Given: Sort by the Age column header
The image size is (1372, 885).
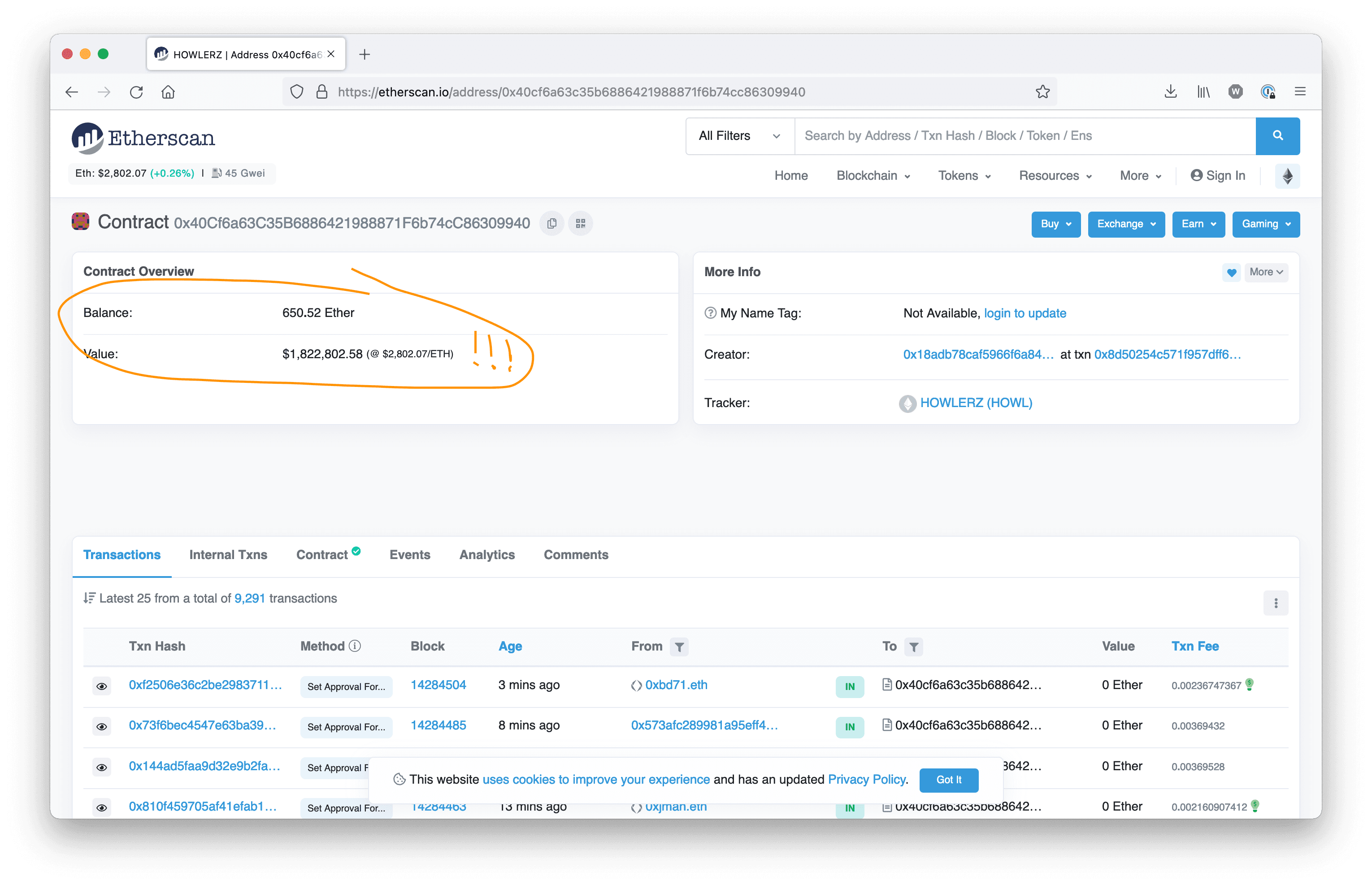Looking at the screenshot, I should point(510,646).
